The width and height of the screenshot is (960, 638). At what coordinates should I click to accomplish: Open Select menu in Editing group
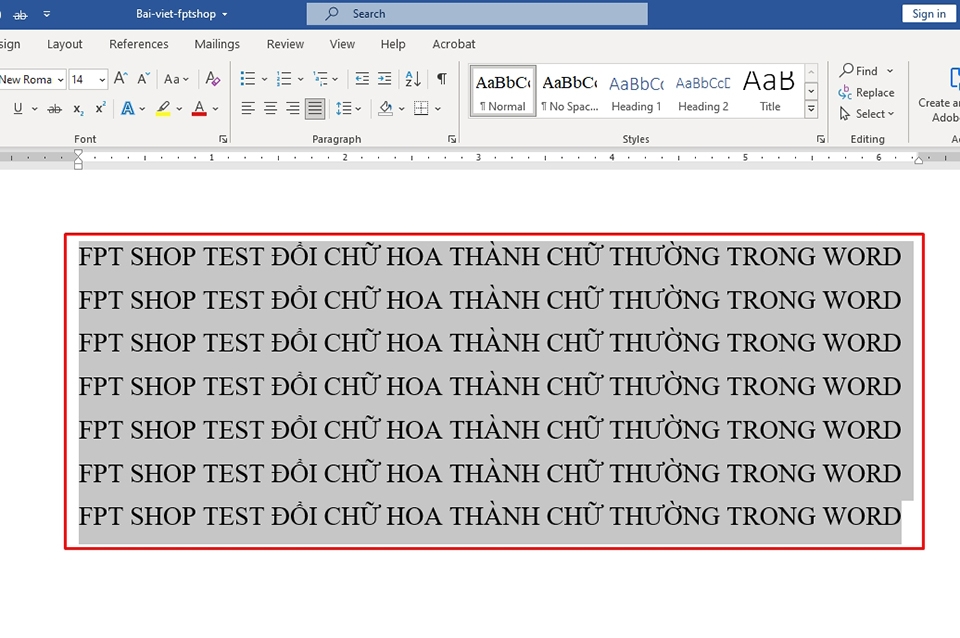(866, 114)
